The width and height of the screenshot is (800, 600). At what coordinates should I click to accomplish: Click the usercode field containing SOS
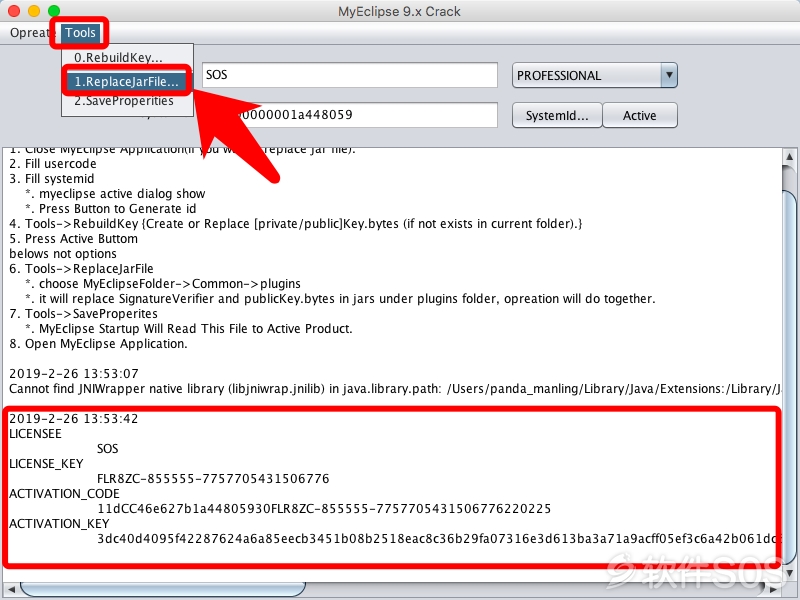click(349, 75)
